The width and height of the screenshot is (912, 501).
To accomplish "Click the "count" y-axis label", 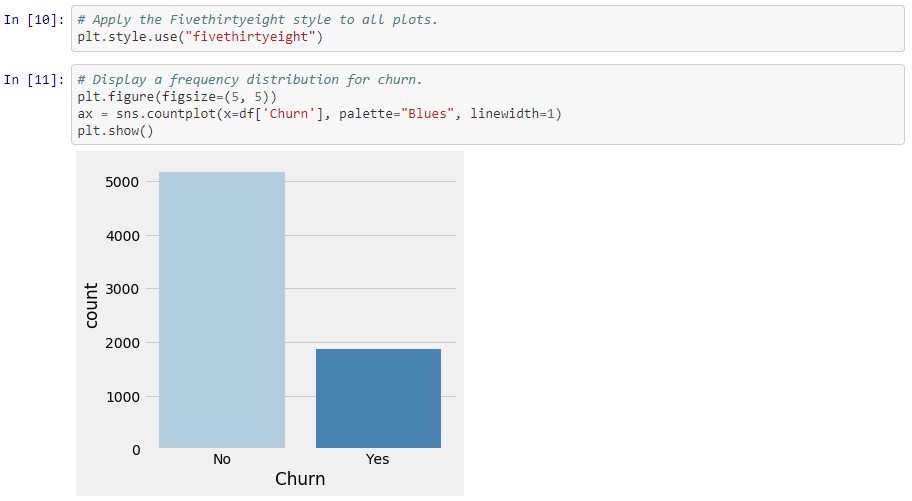I will pyautogui.click(x=92, y=306).
